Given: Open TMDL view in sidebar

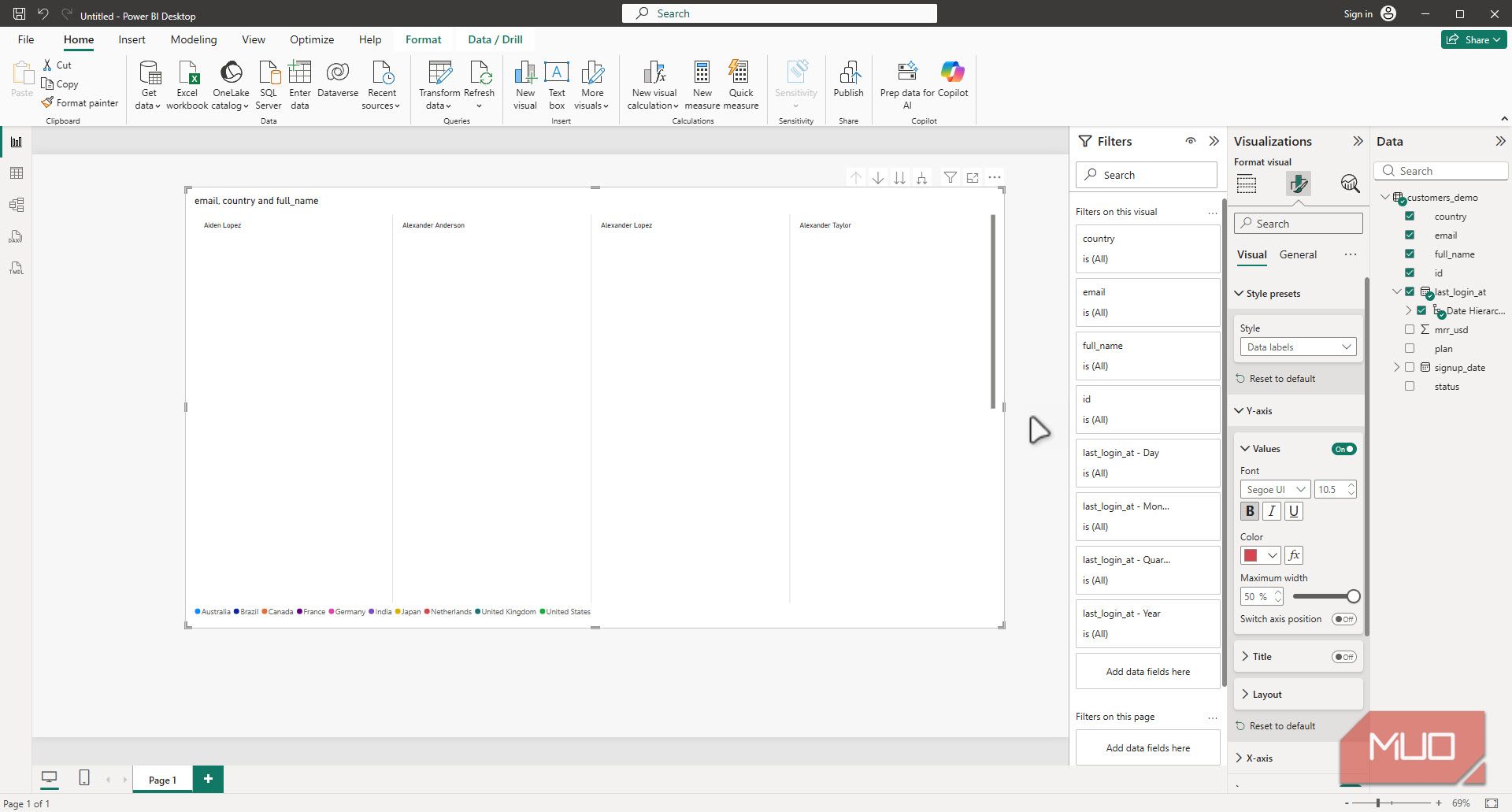Looking at the screenshot, I should click(17, 268).
